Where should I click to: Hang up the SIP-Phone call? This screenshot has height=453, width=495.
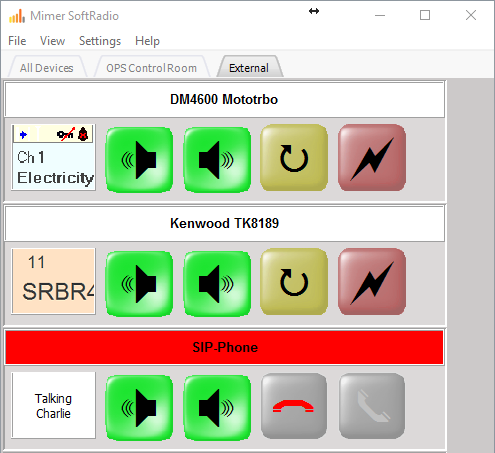pyautogui.click(x=294, y=406)
